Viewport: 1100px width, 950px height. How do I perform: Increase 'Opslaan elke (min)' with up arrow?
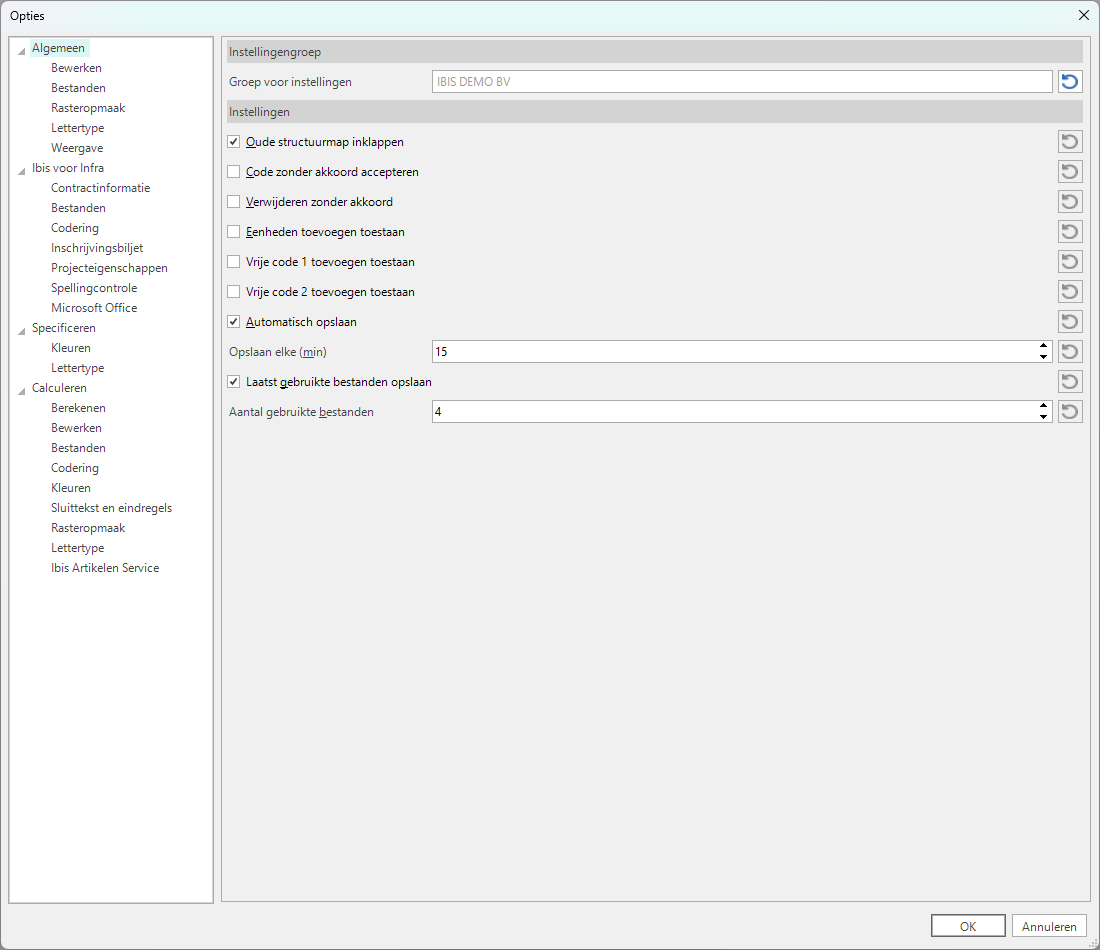(1043, 347)
